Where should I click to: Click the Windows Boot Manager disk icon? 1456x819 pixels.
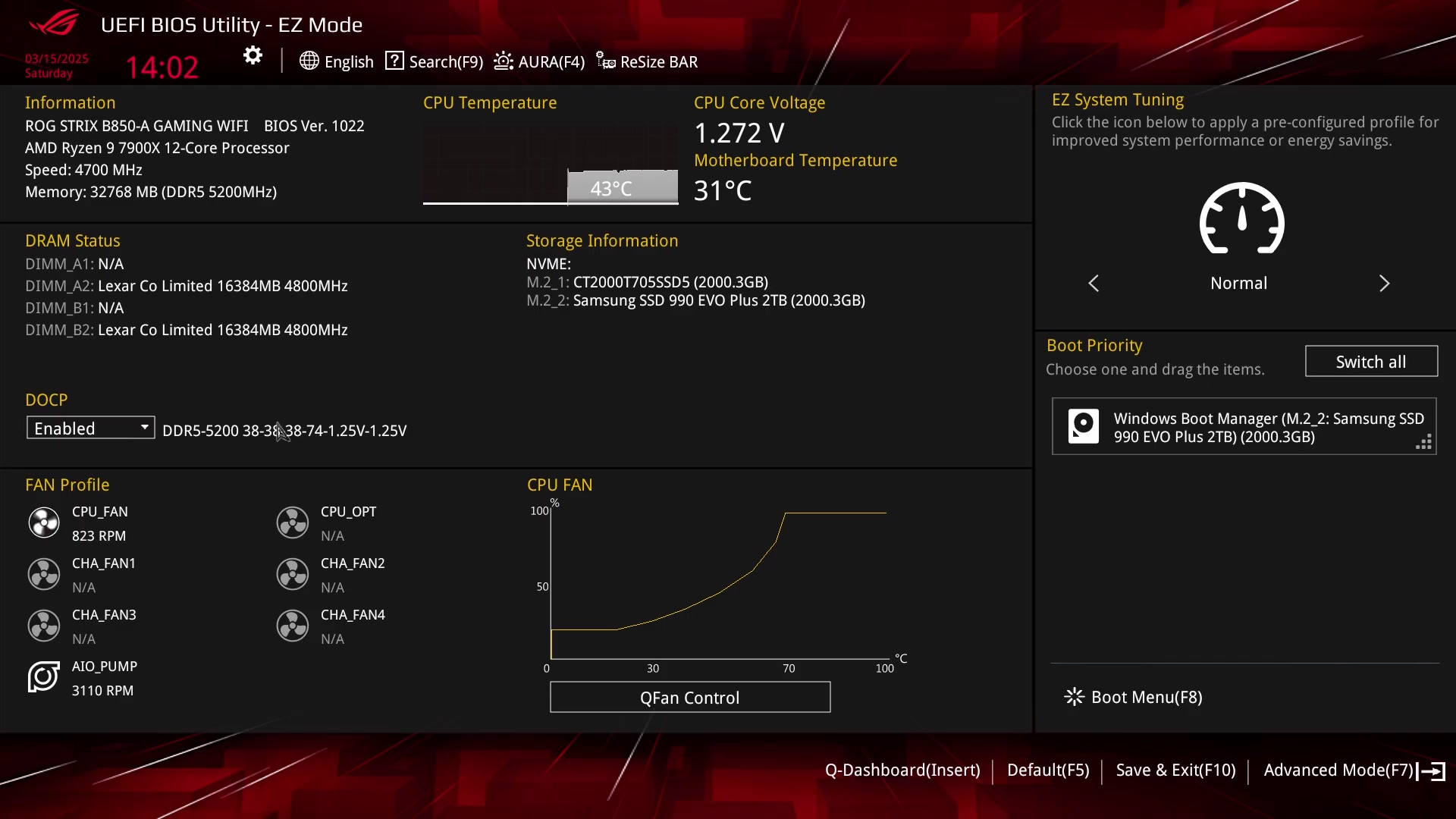(1084, 426)
